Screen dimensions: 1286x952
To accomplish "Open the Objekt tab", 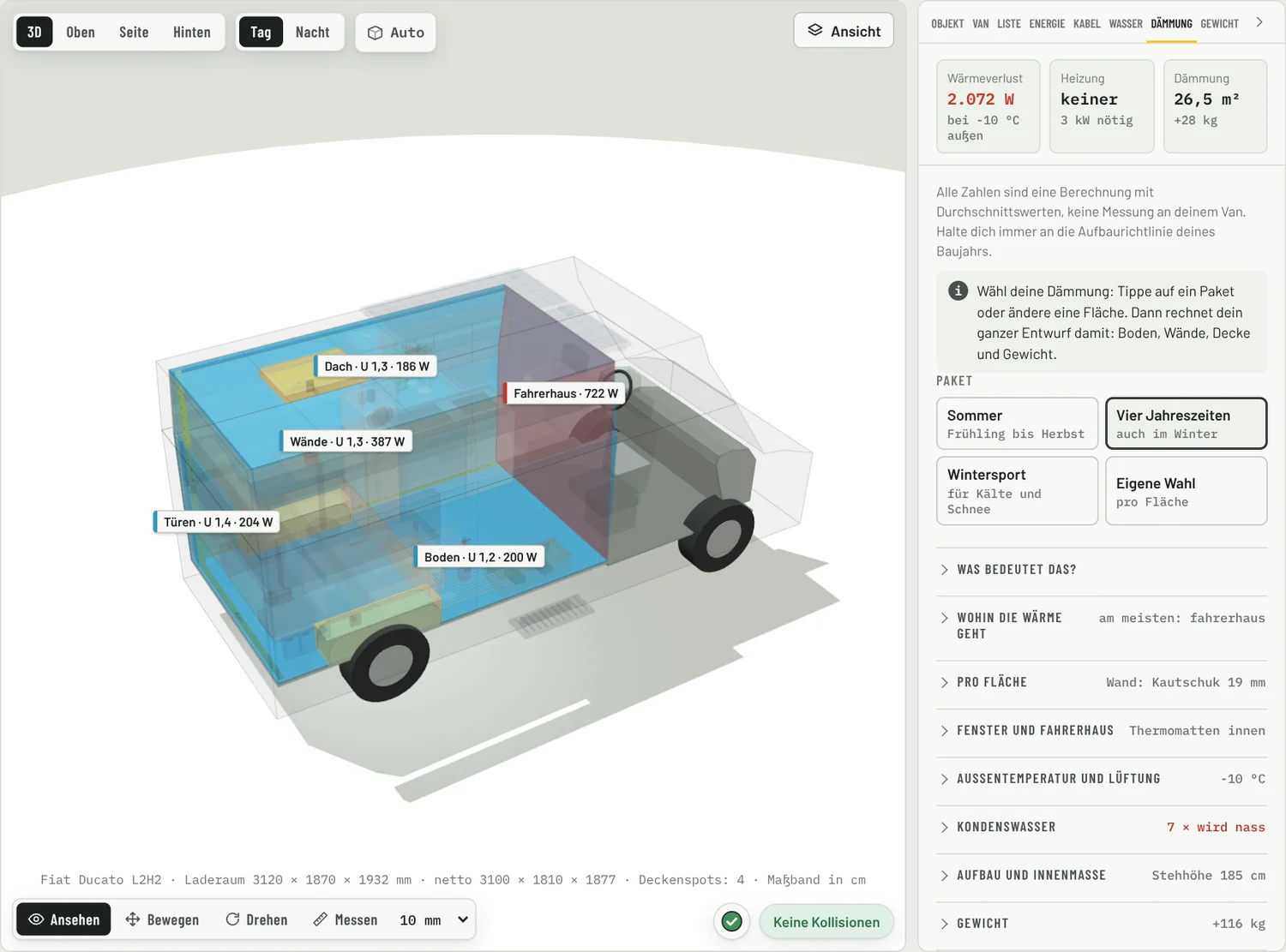I will [947, 24].
